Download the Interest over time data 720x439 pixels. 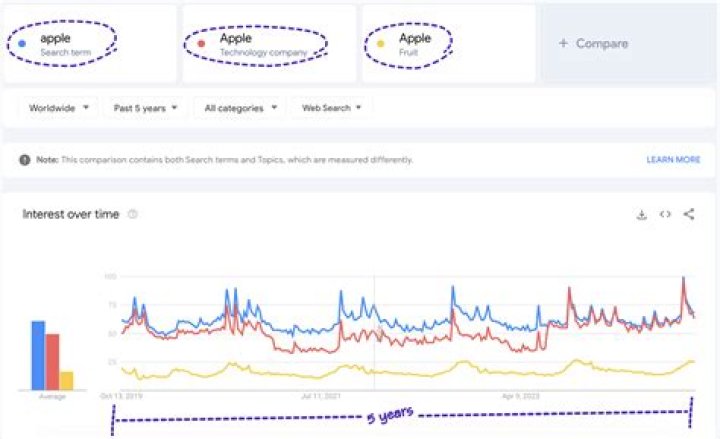point(641,214)
